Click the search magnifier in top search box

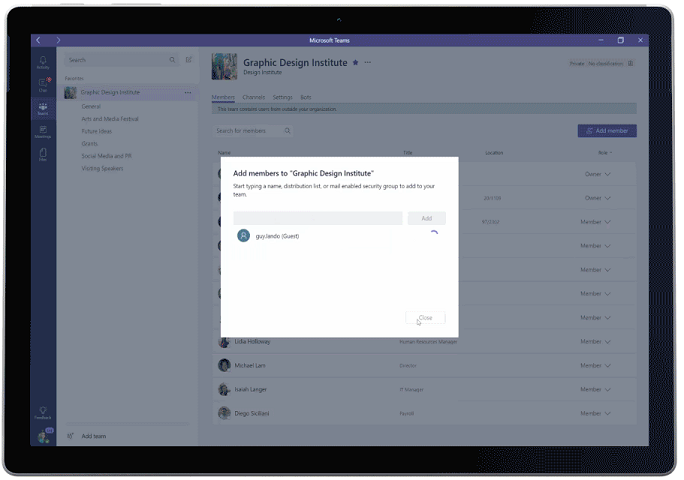coord(172,60)
